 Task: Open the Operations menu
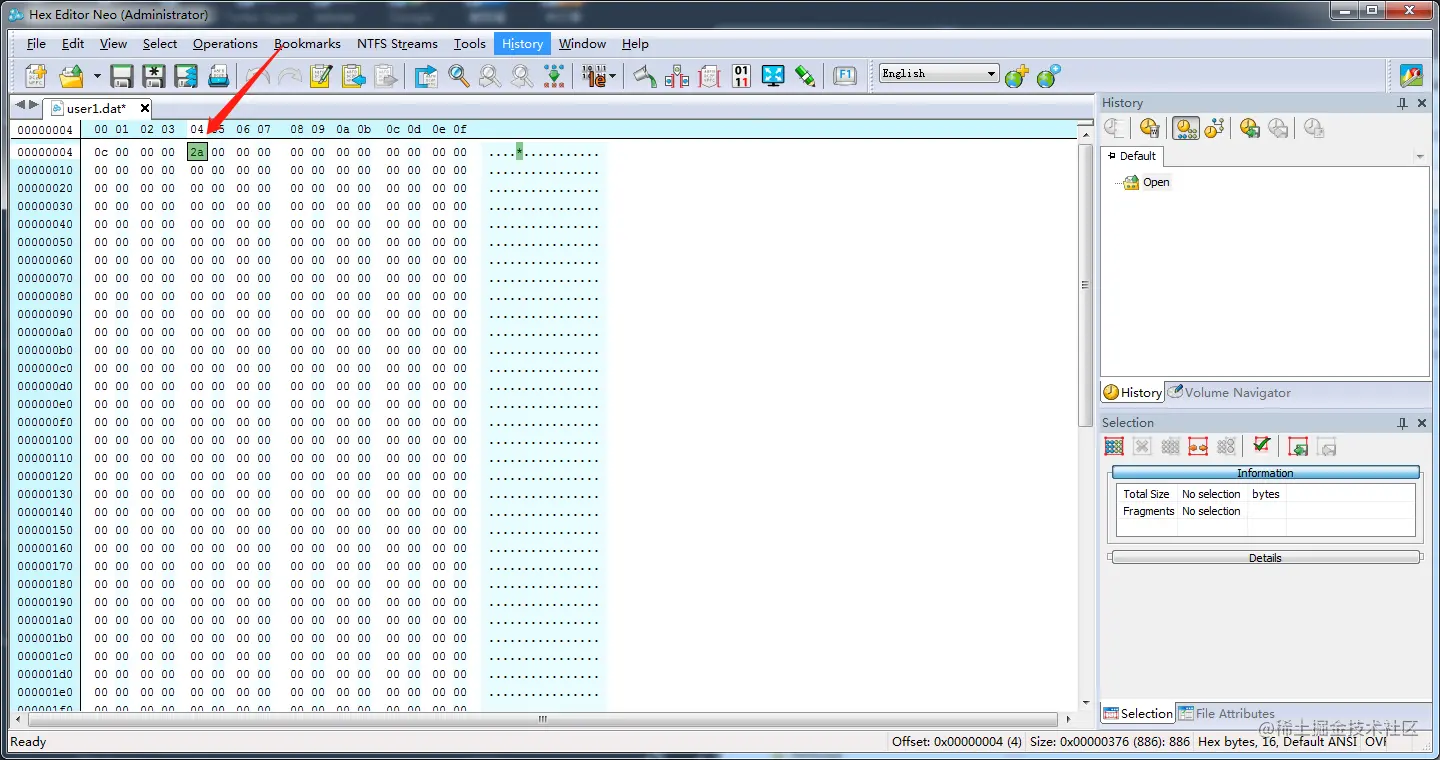(225, 43)
